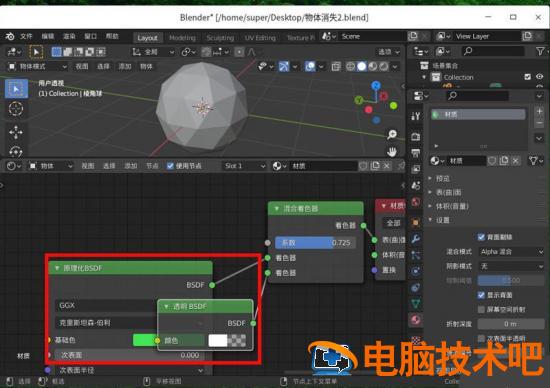Switch to material preview shading mode

[x=373, y=66]
